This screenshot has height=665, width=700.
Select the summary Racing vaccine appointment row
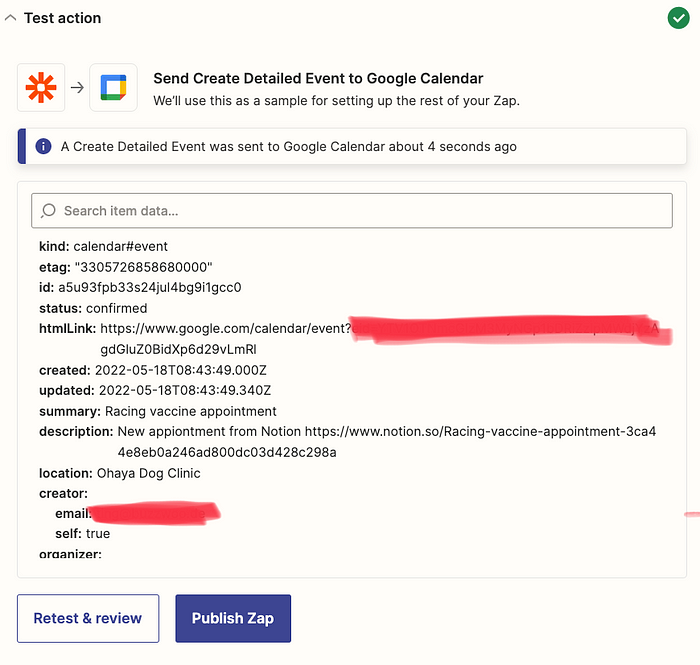tap(158, 411)
